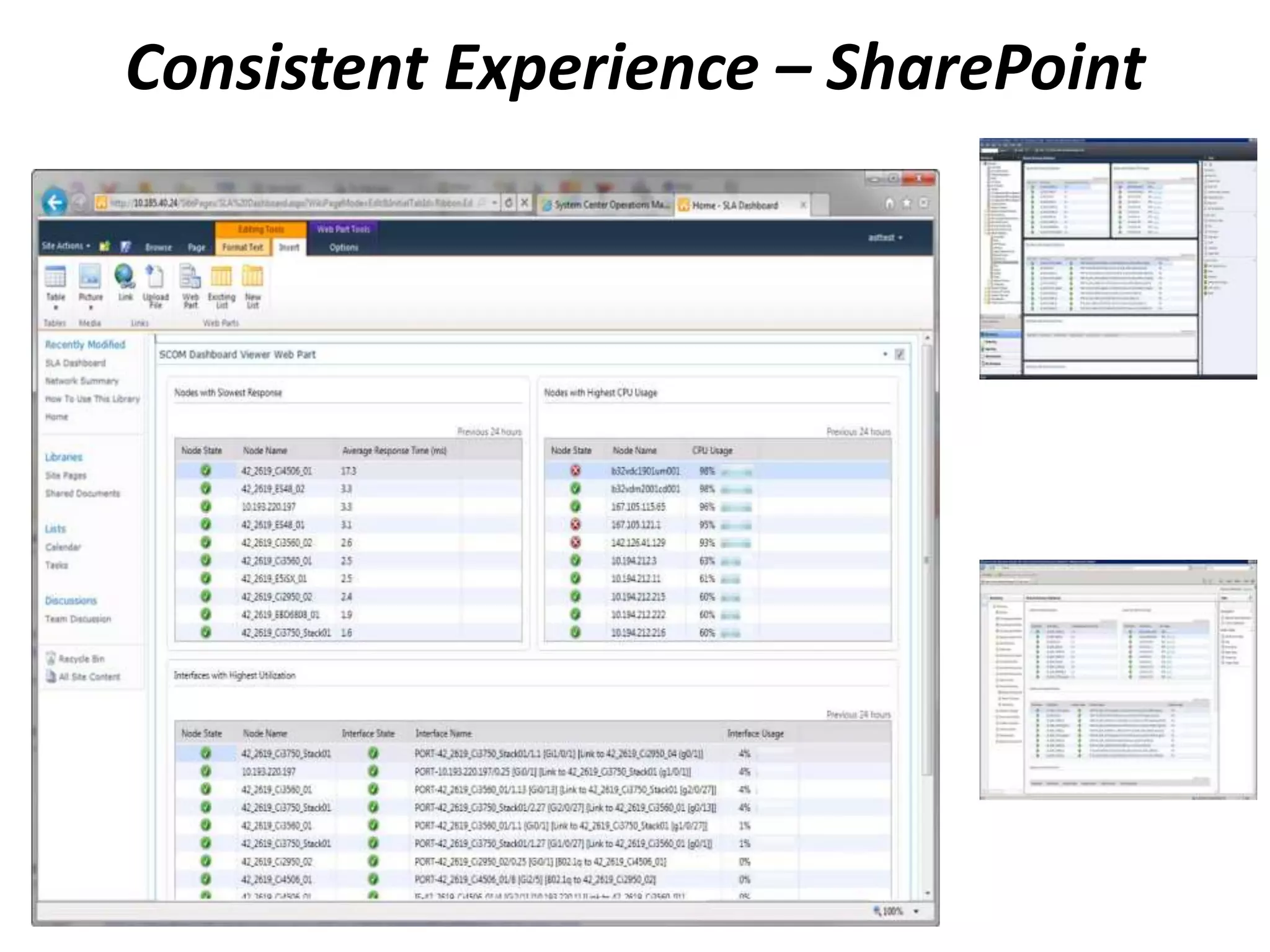
Task: Open the Team Discussion link
Action: click(x=78, y=619)
